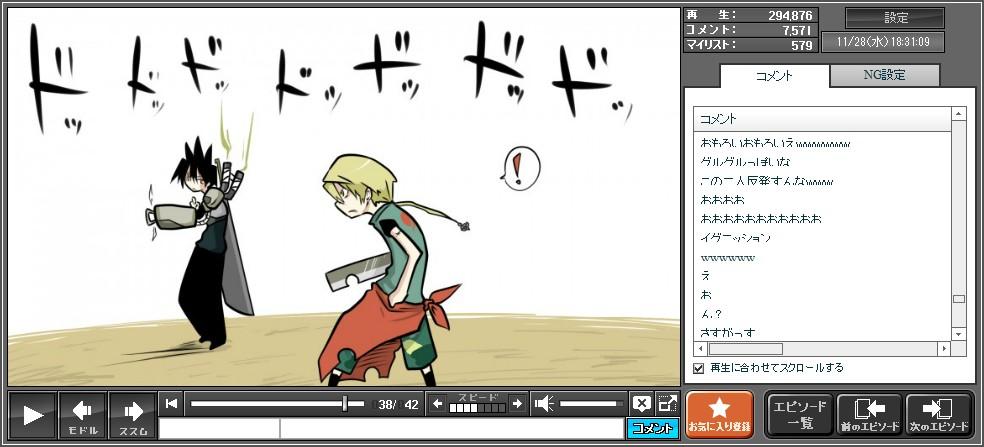Jump to first page icon
This screenshot has height=447, width=984.
click(x=172, y=404)
